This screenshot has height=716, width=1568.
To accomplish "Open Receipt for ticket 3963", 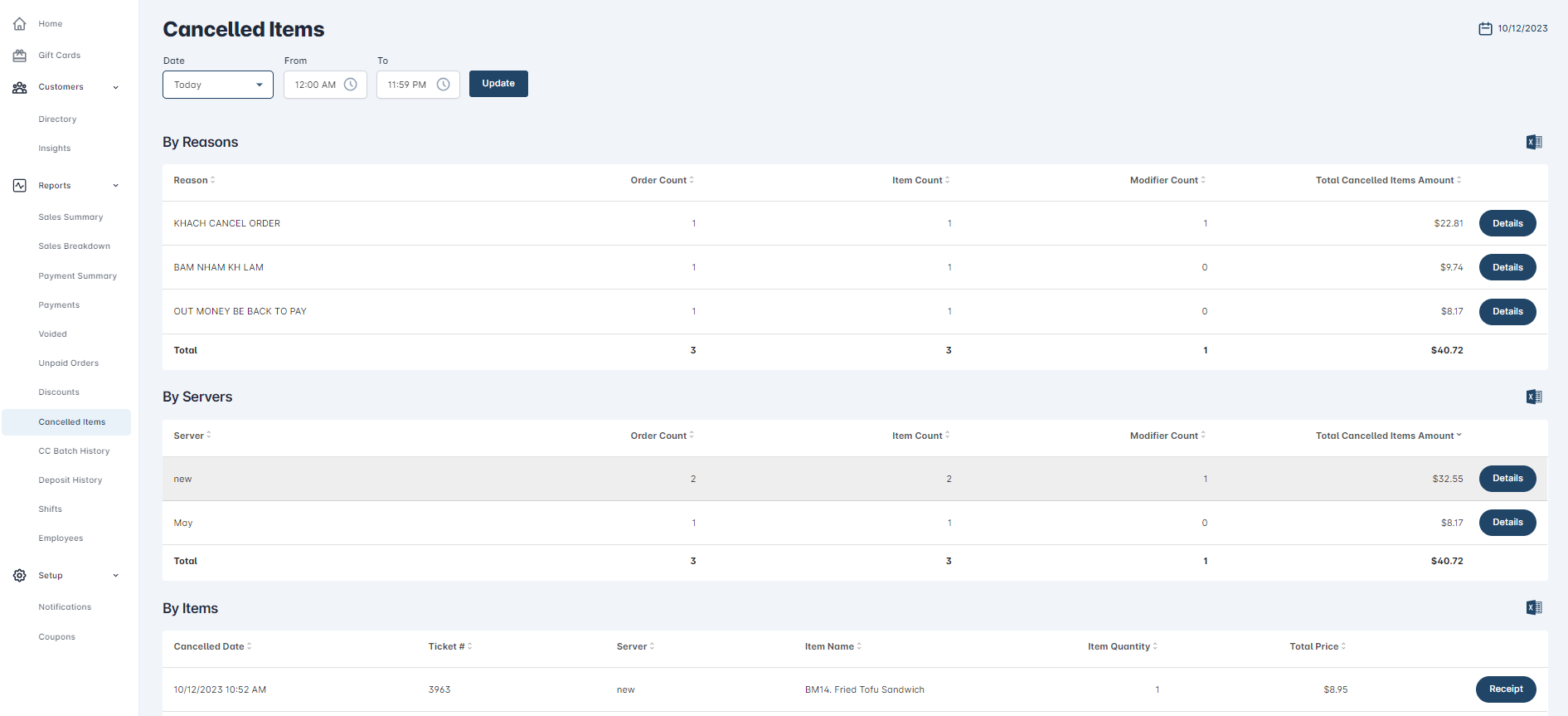I will pos(1505,689).
